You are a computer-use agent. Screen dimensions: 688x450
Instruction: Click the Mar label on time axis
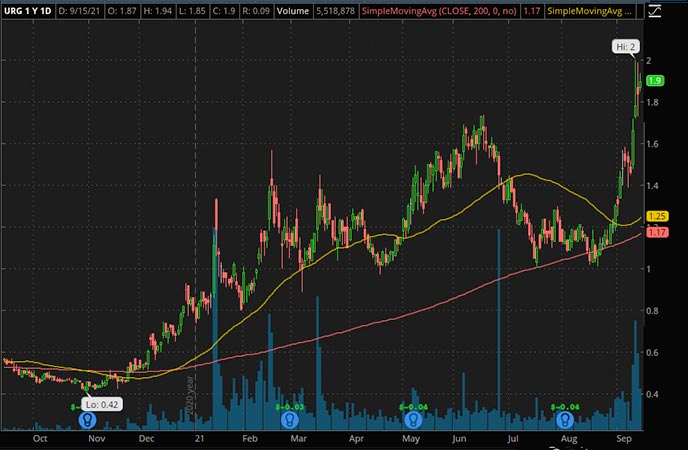[298, 439]
